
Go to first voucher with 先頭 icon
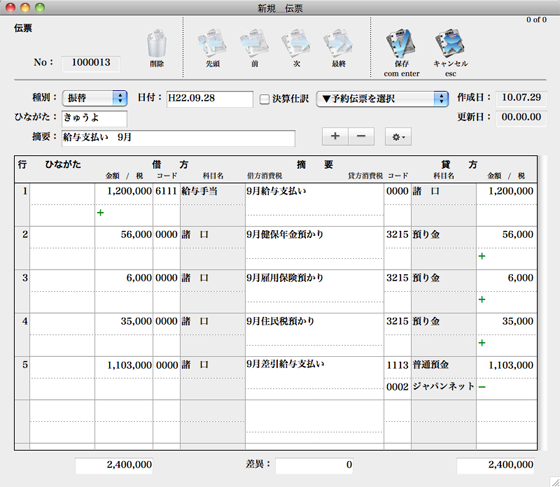point(212,44)
